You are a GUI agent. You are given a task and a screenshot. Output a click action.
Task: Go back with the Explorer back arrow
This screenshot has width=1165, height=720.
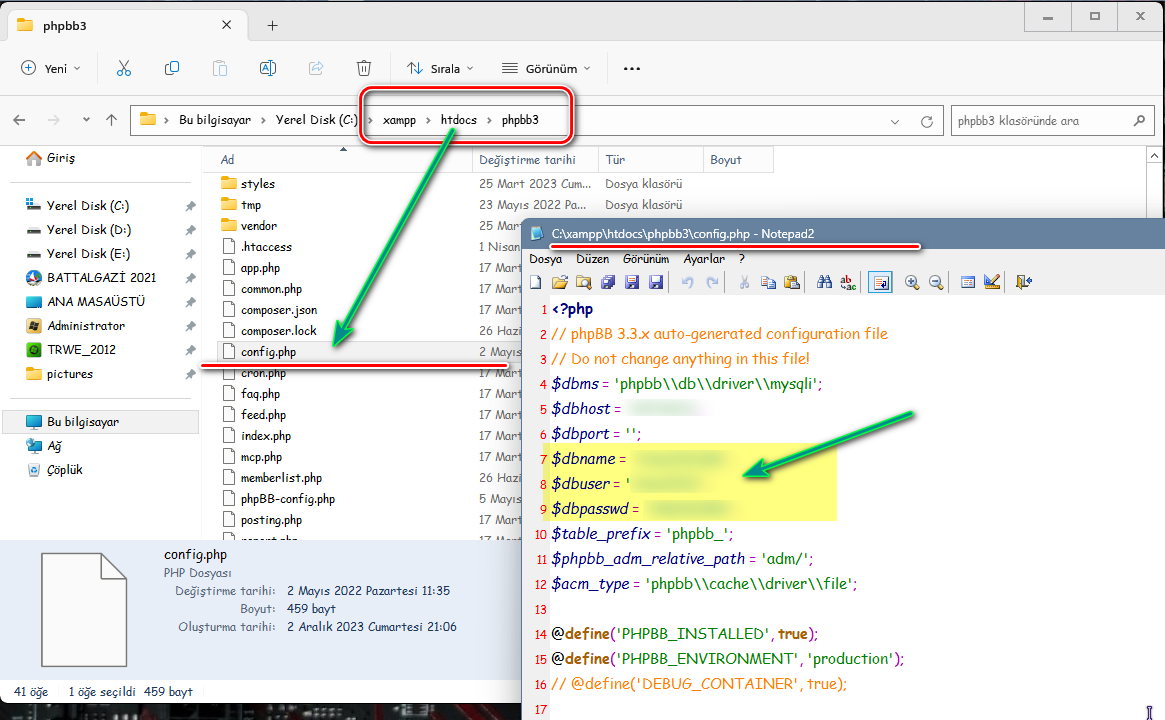point(19,120)
